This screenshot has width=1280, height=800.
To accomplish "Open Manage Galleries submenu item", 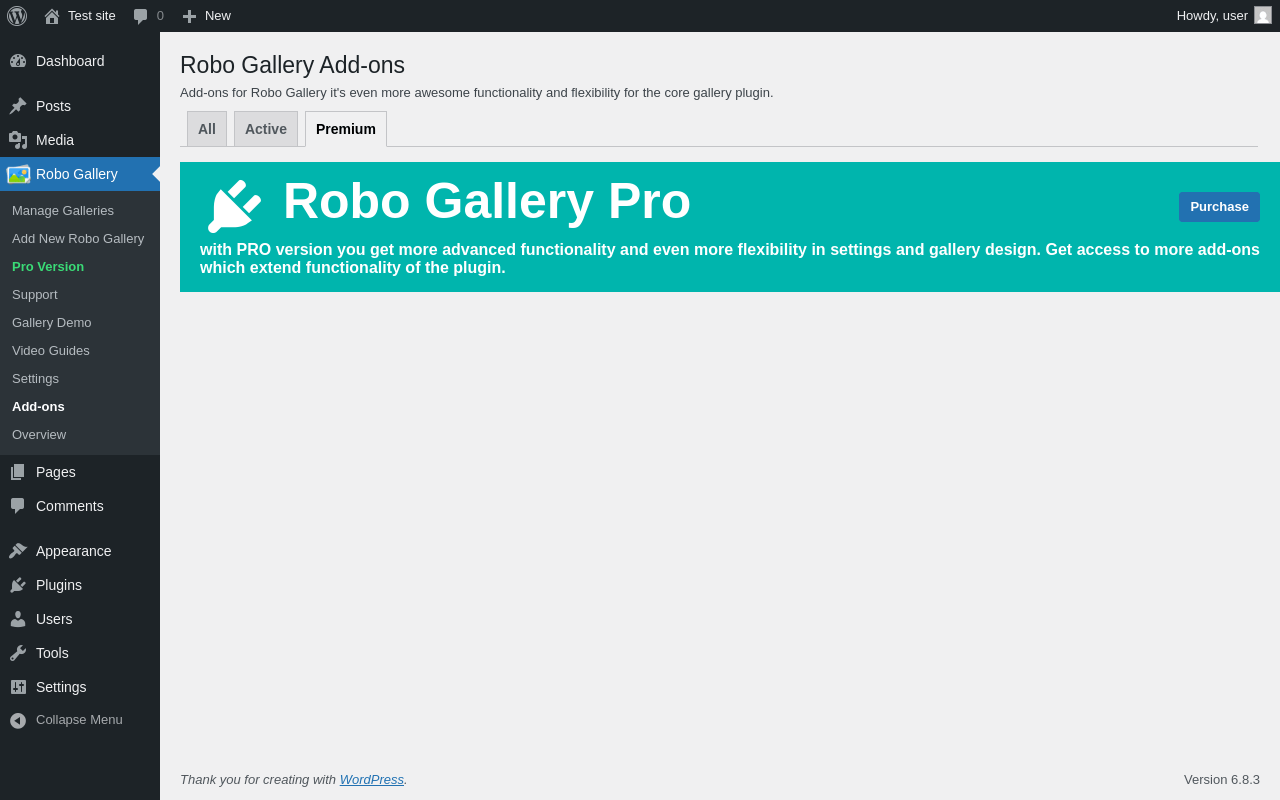I will tap(63, 210).
